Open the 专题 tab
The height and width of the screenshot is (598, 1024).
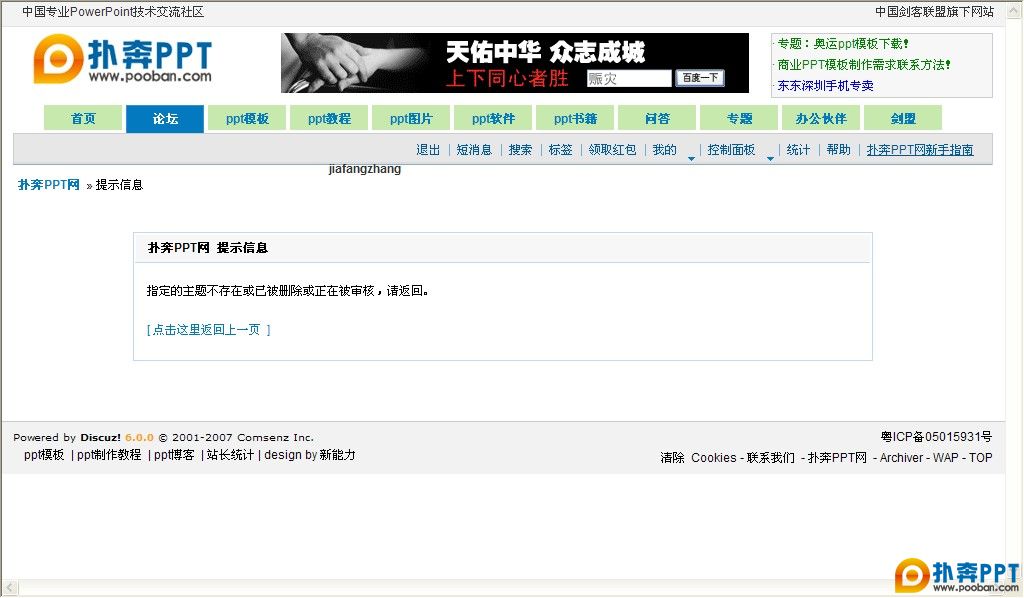[739, 118]
